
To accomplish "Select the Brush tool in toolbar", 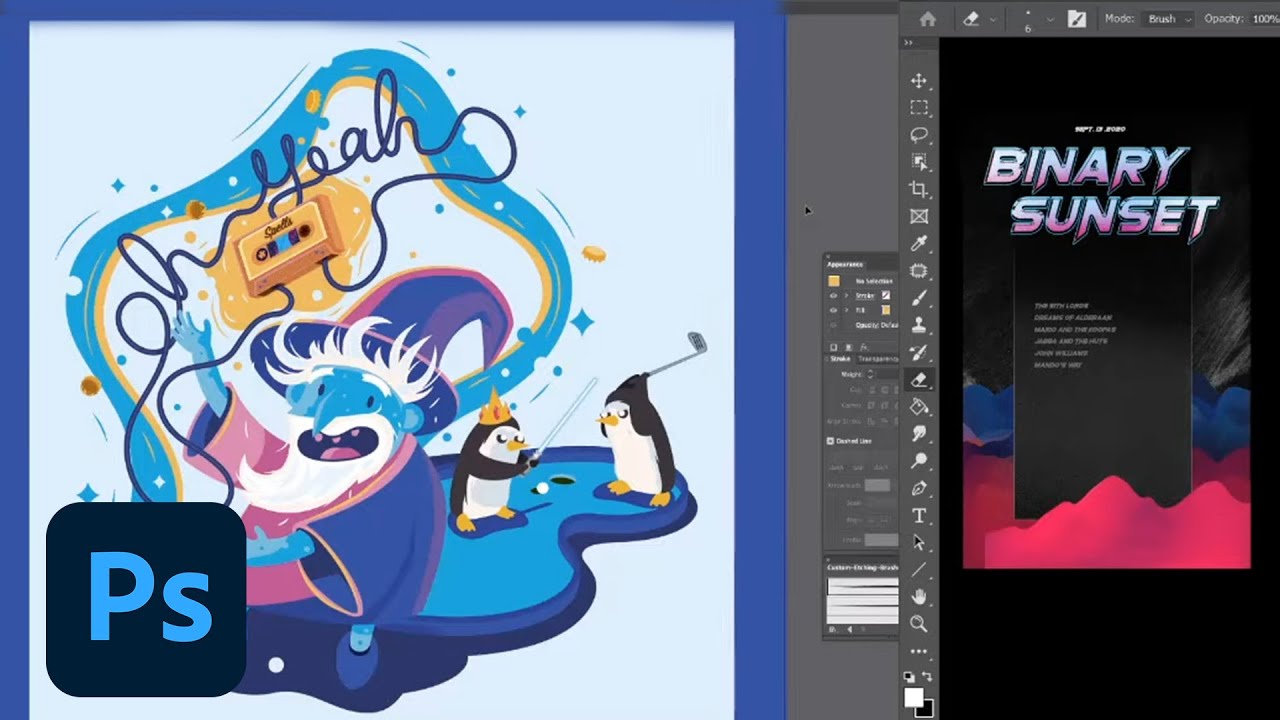I will [919, 298].
